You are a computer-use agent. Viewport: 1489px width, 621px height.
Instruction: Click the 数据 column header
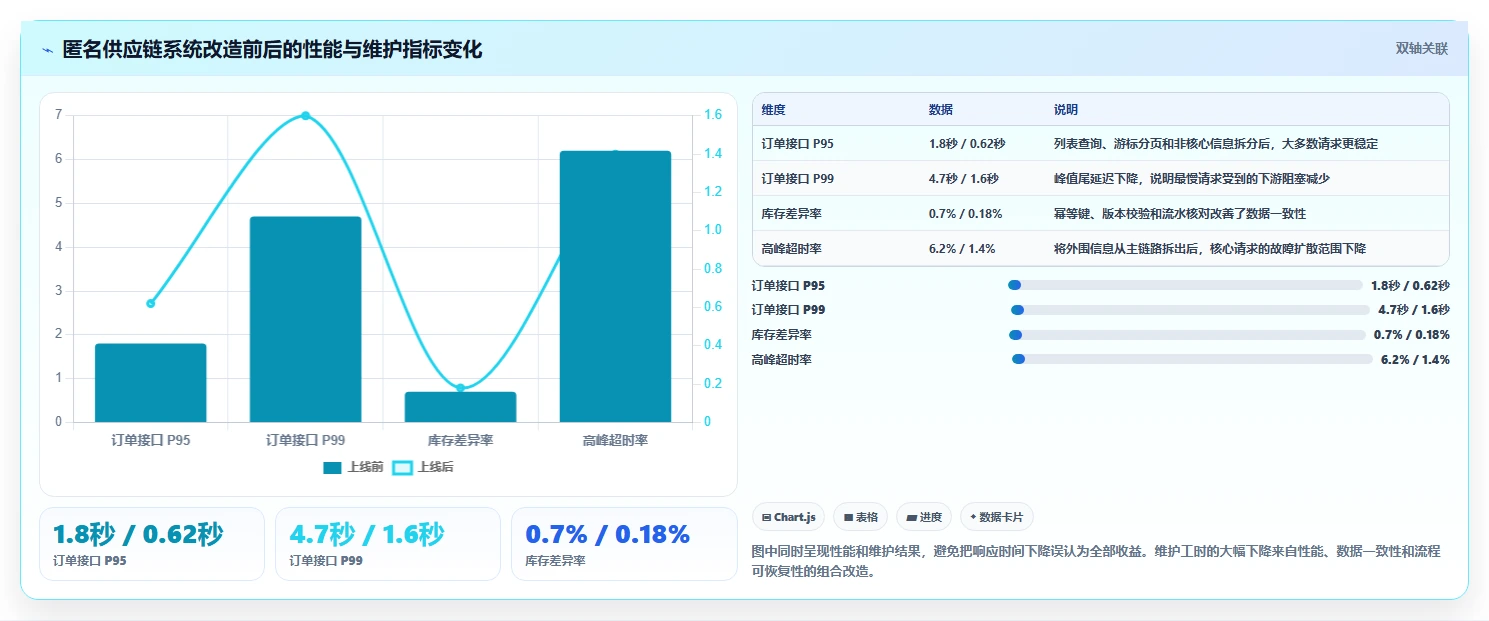pyautogui.click(x=940, y=110)
